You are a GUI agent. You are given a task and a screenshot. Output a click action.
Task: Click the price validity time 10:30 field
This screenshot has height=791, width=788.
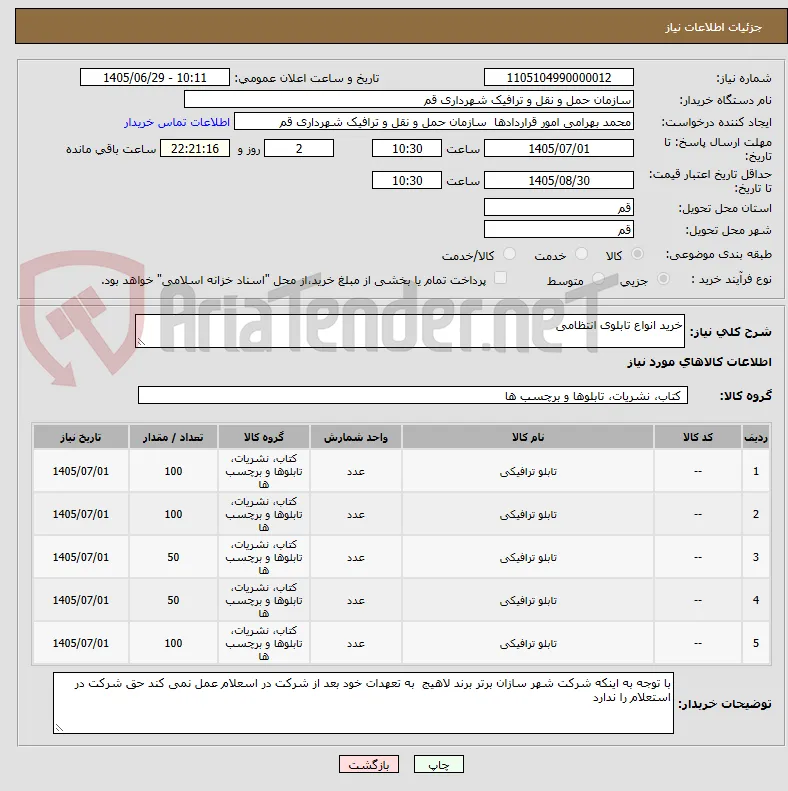point(407,181)
